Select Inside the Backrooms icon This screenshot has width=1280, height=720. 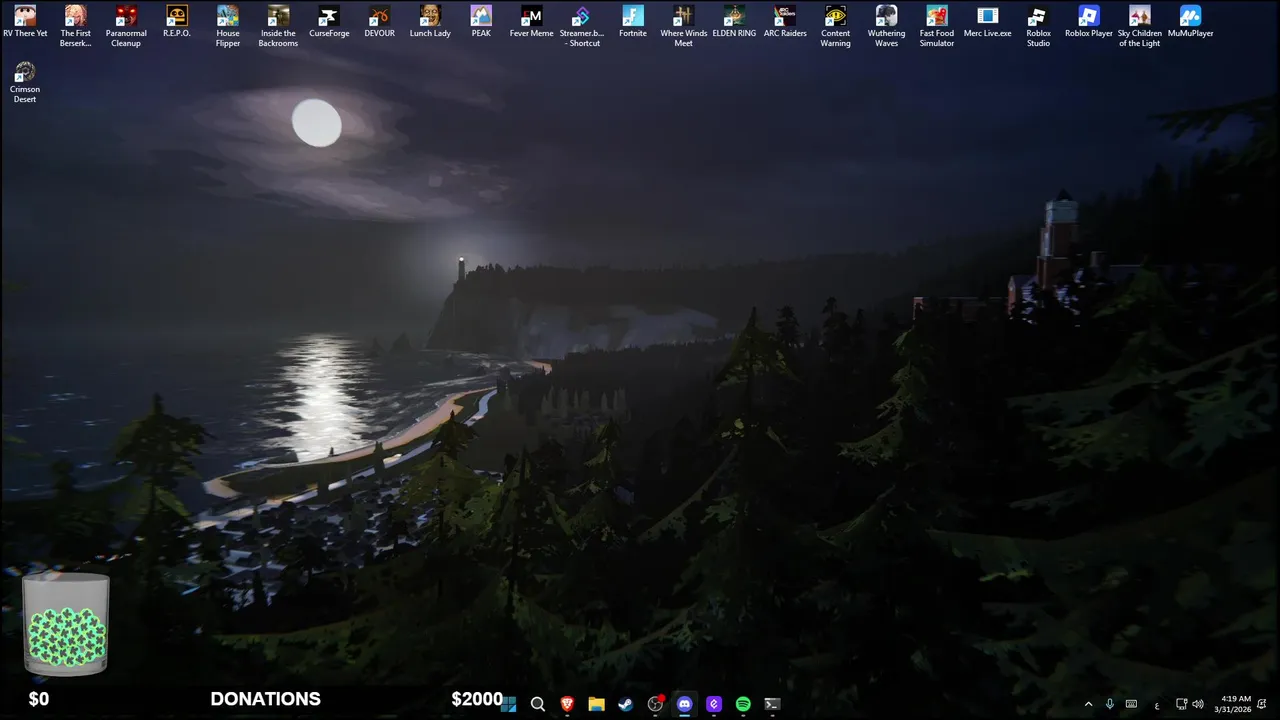[x=278, y=25]
